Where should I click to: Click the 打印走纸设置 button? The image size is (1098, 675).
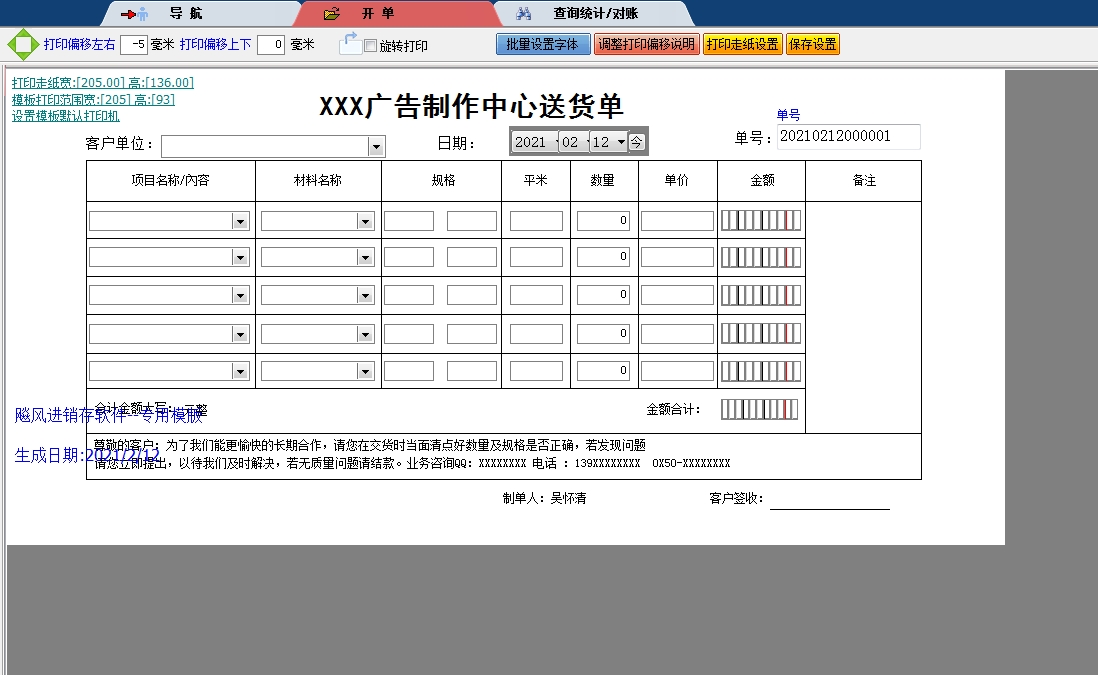click(x=742, y=44)
